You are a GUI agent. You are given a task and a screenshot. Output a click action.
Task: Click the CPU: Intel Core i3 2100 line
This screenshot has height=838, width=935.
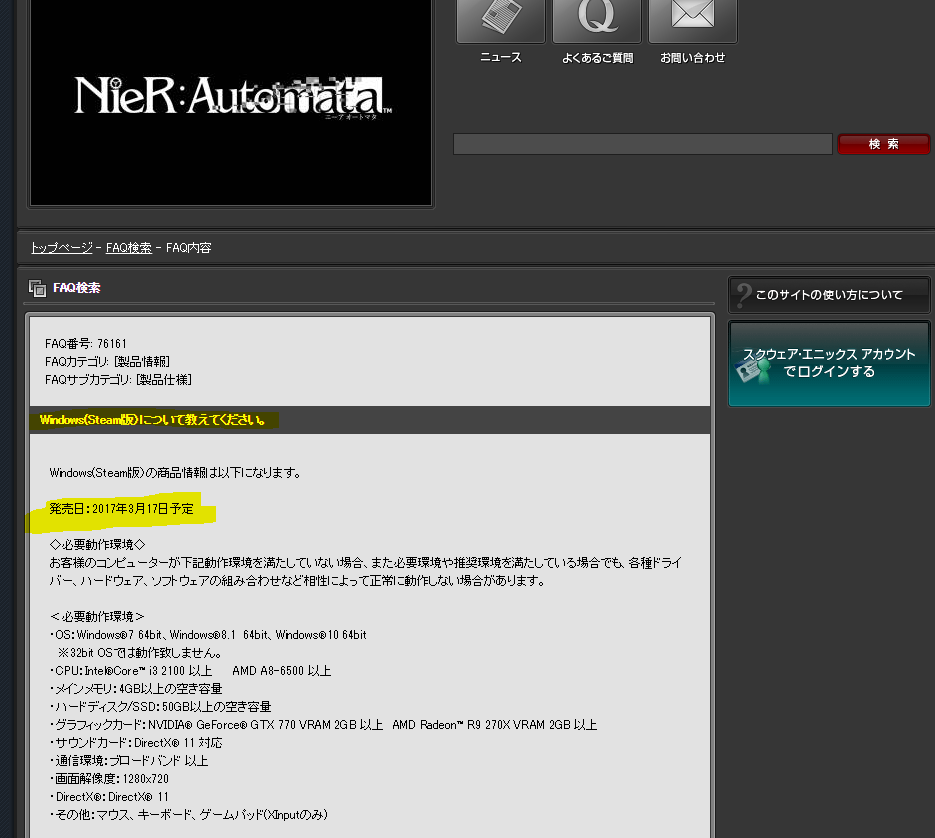[x=191, y=670]
